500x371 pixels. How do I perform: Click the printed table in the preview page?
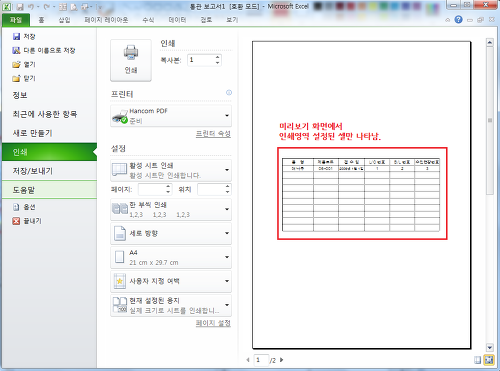(x=361, y=195)
